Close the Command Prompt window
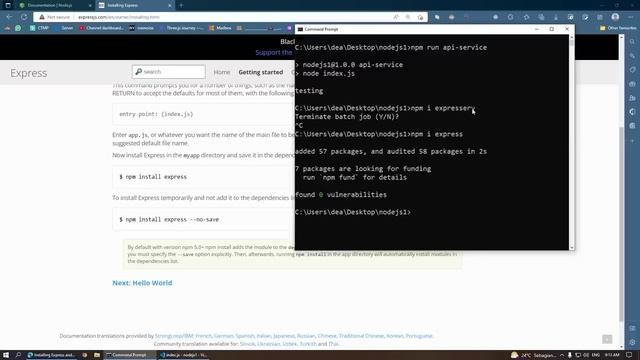Screen dimensions: 640x360 coord(567,29)
